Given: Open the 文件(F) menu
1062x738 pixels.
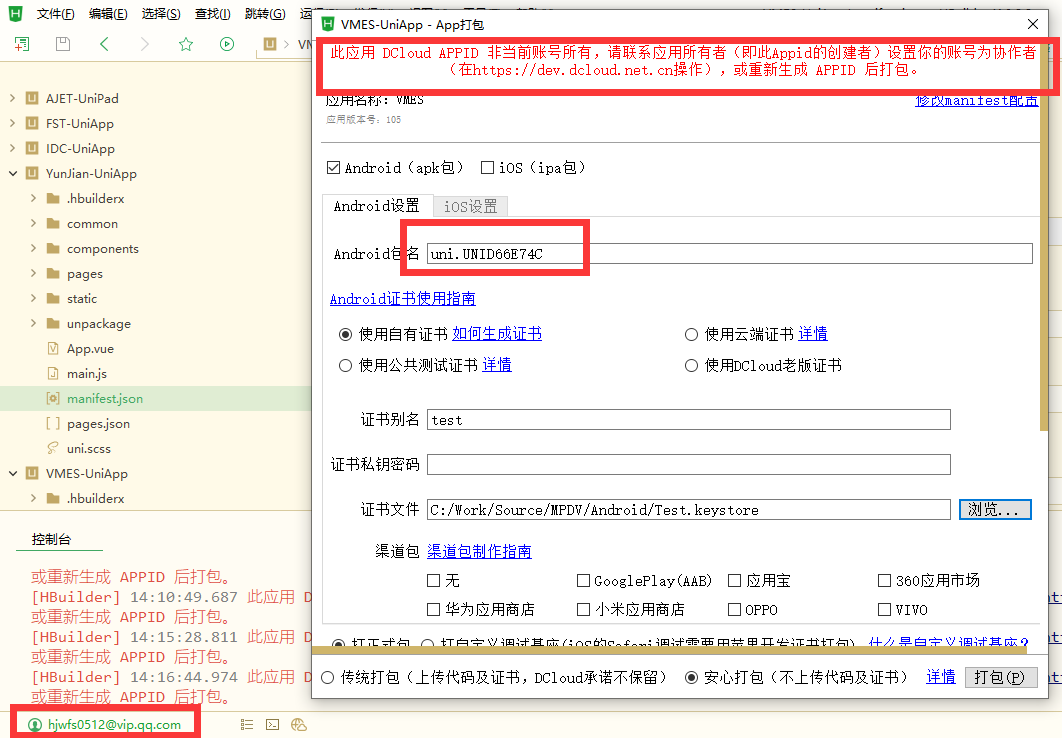Looking at the screenshot, I should click(x=55, y=14).
